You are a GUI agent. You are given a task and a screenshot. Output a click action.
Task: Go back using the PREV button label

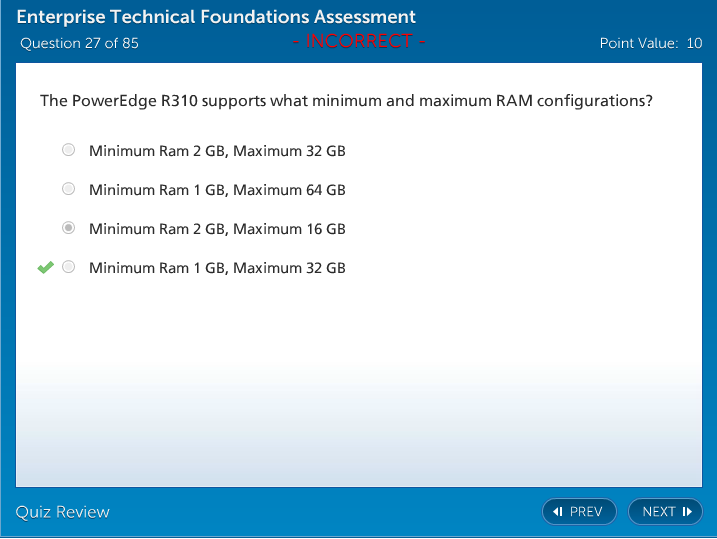[x=586, y=512]
